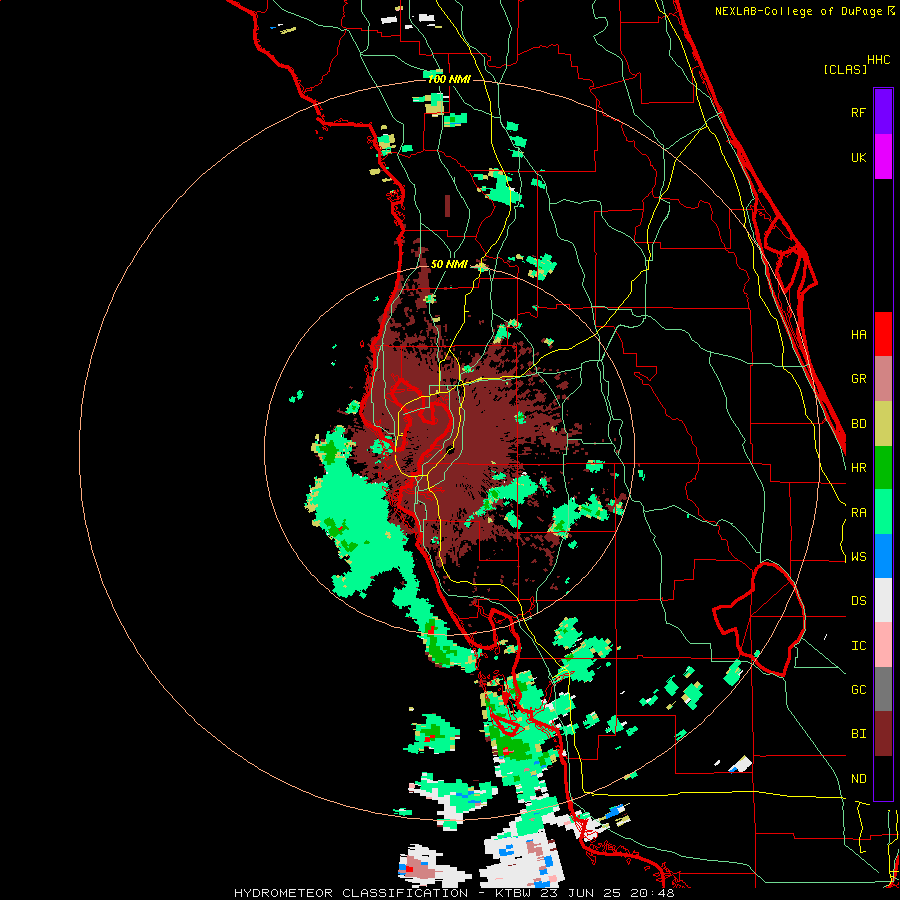Click the "HR" legend label
Viewport: 900px width, 900px height.
858,468
